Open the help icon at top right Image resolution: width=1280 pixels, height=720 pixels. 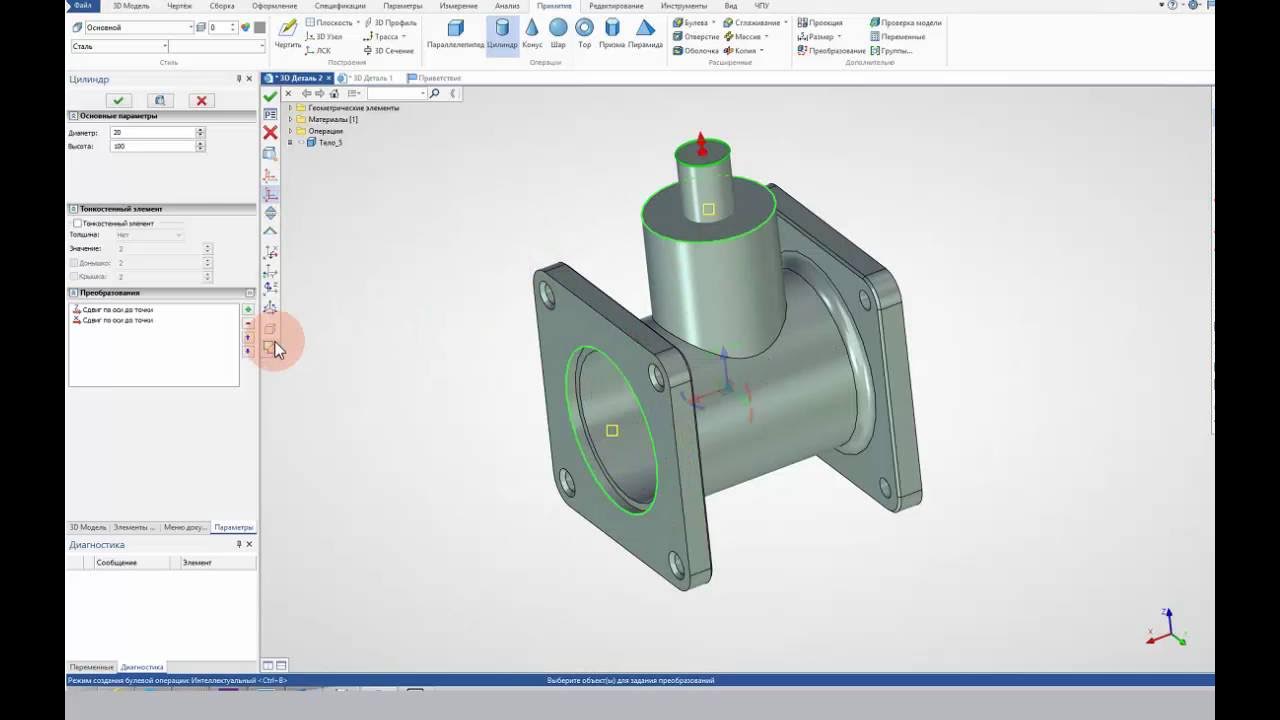pos(1173,5)
